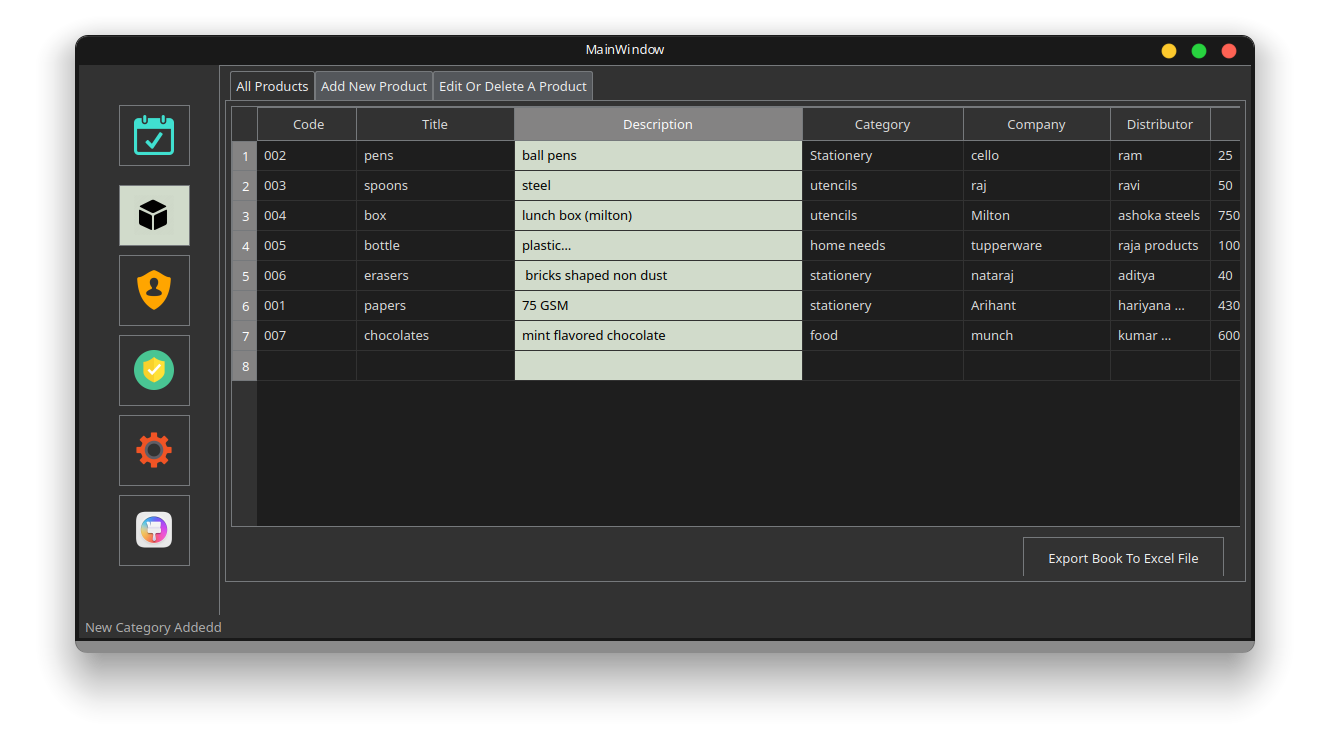
Task: Click the company cell 'Milton'
Action: click(x=1037, y=216)
